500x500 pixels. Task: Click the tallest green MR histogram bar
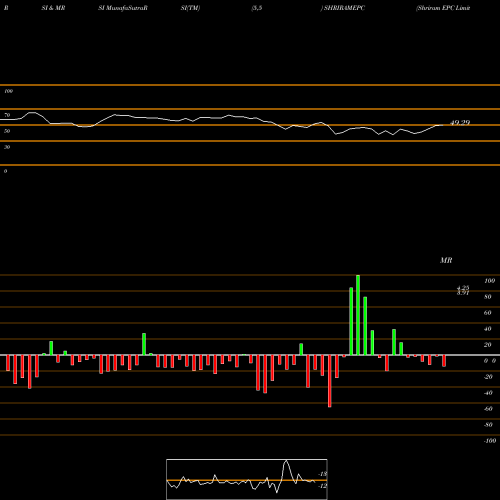[x=358, y=315]
